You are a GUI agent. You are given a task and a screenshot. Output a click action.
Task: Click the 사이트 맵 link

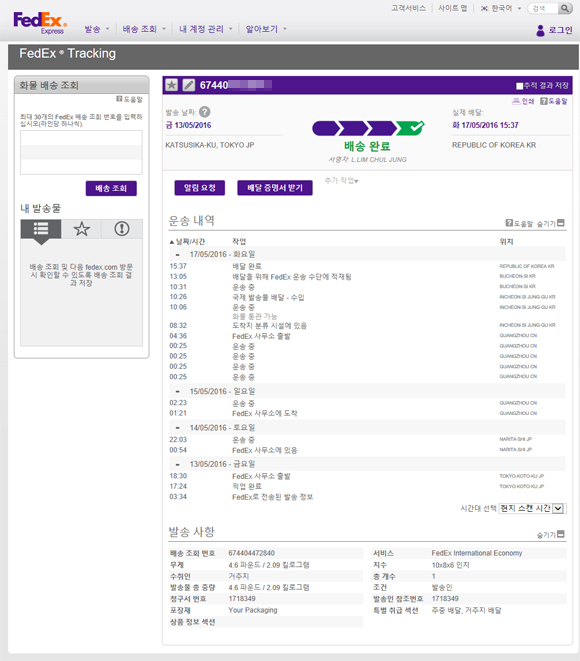click(453, 8)
